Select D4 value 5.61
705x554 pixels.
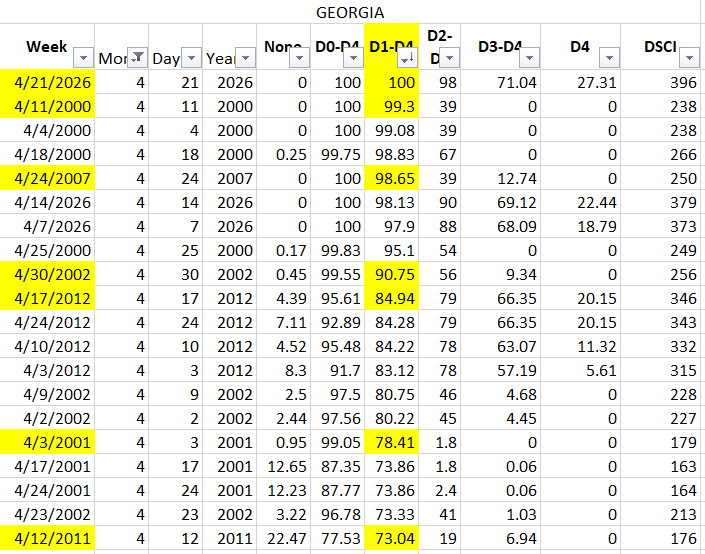pos(581,370)
